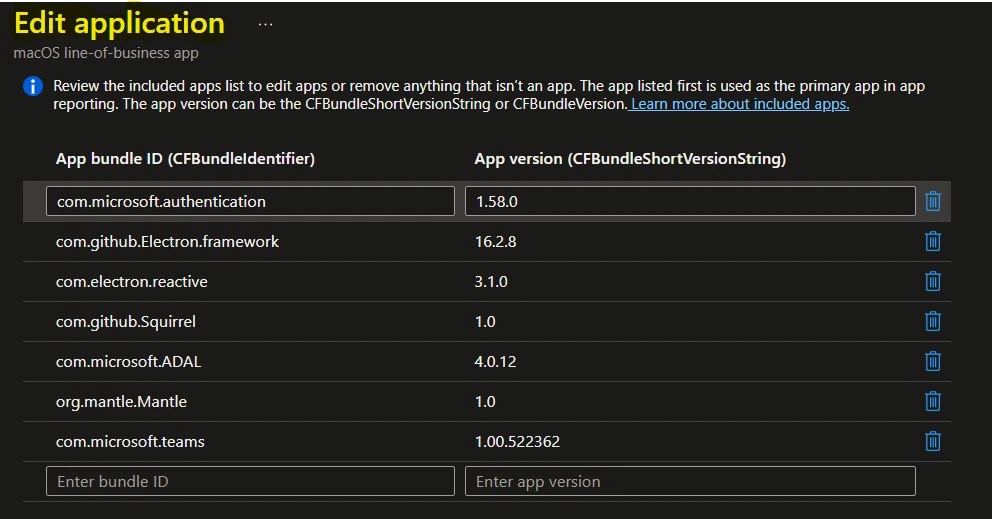Click the blue information icon
The image size is (992, 519).
(x=33, y=86)
